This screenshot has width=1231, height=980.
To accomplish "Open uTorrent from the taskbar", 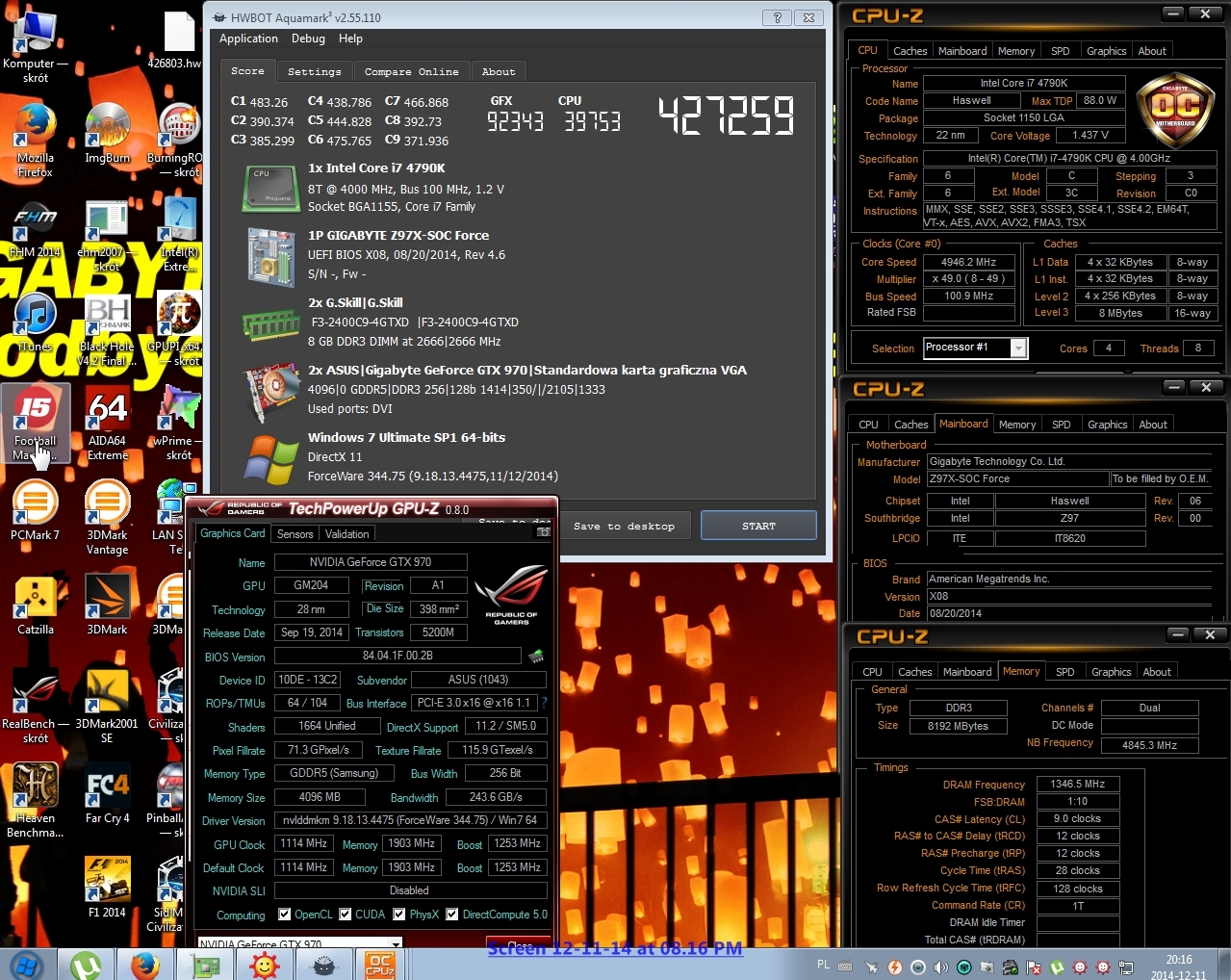I will [x=86, y=965].
